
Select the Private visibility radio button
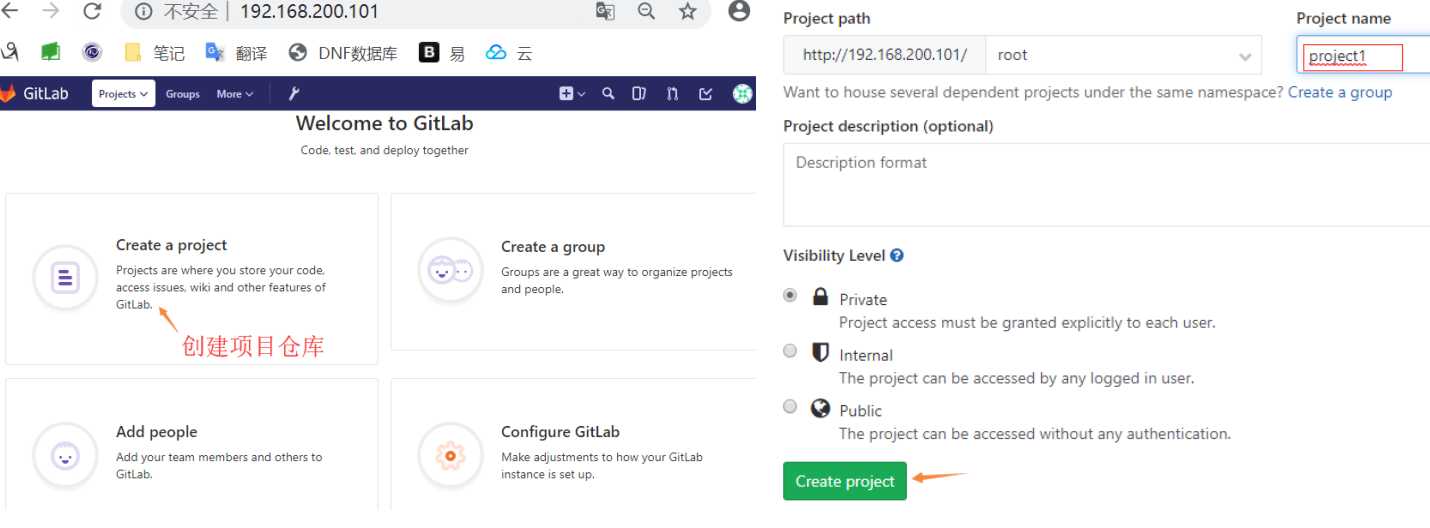790,296
